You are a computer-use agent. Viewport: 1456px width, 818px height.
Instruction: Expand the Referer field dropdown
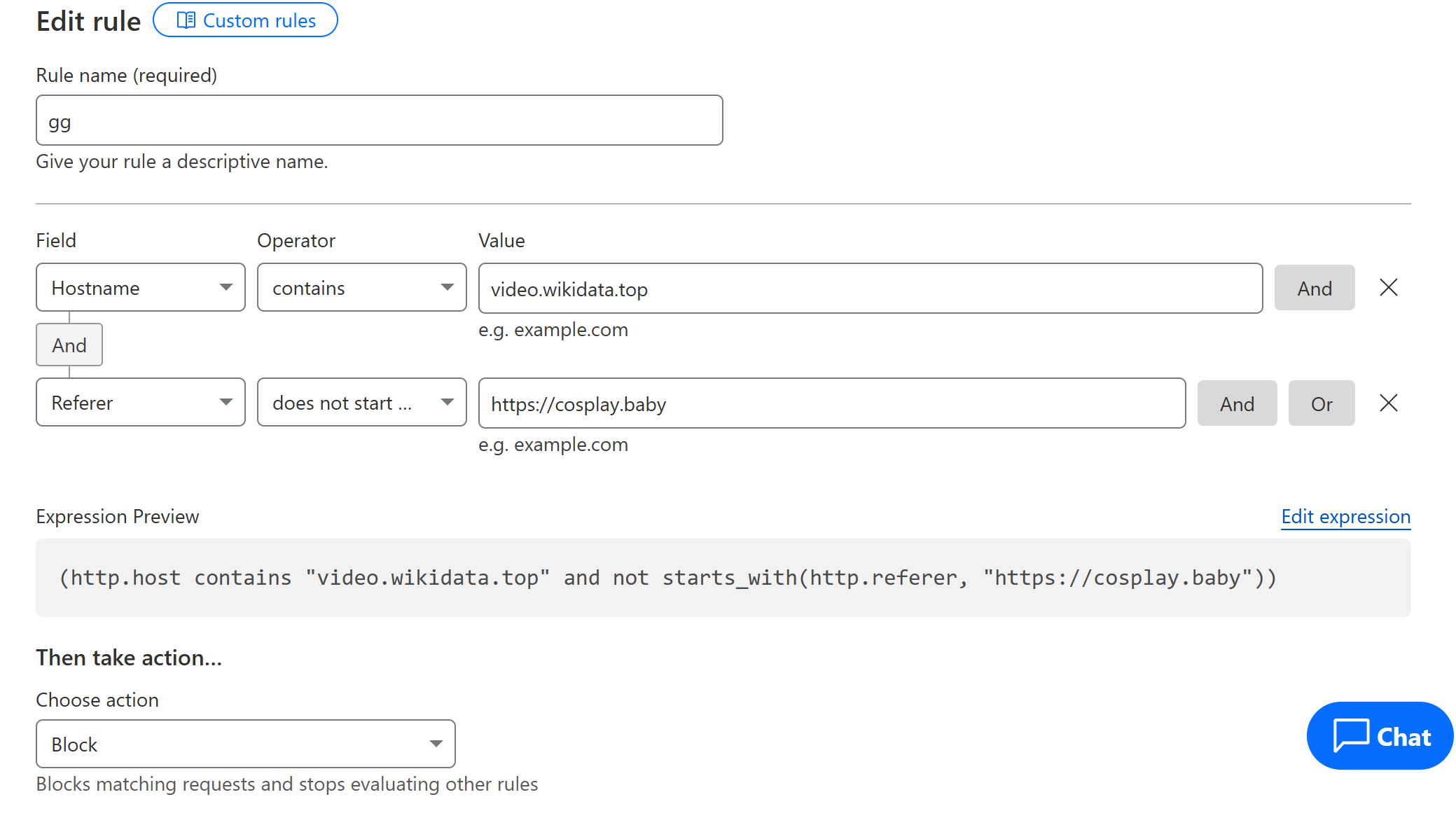pos(141,403)
